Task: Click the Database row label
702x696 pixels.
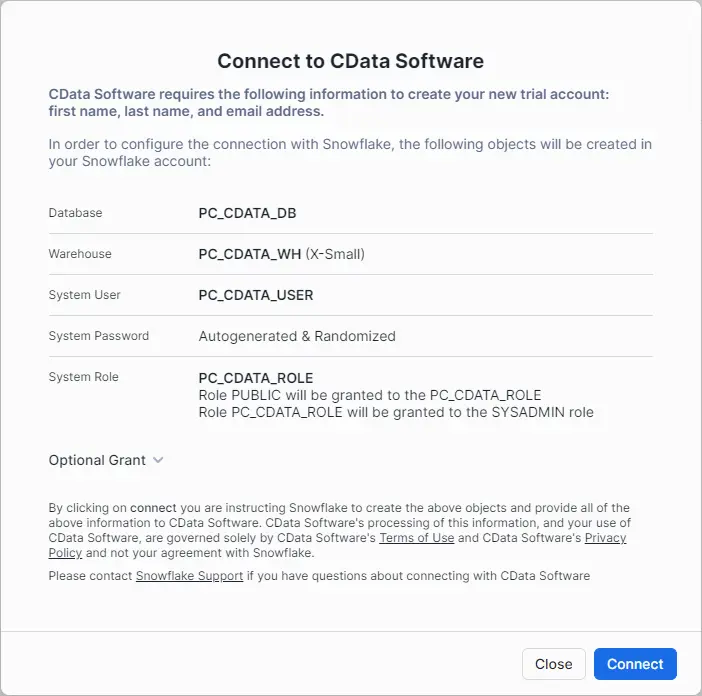Action: pos(75,213)
